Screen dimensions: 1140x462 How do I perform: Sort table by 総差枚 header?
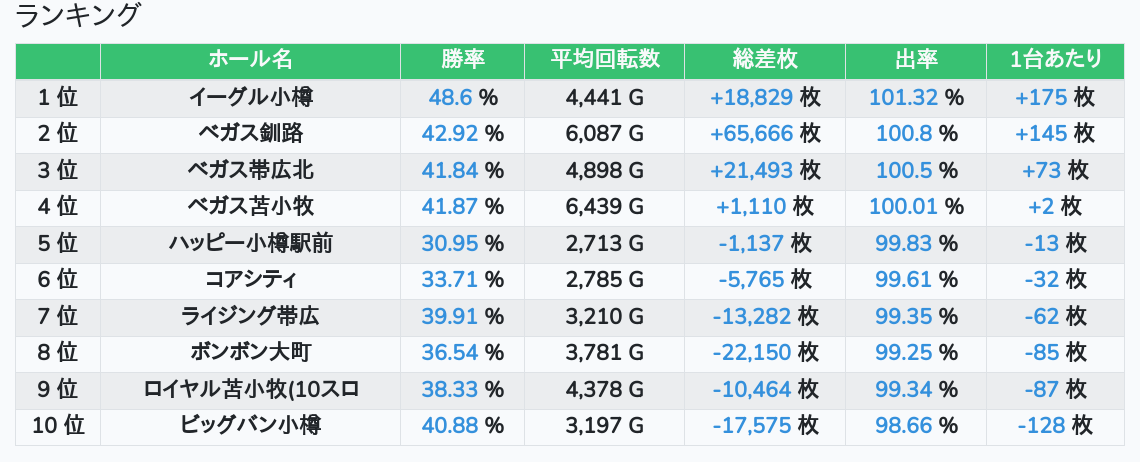click(x=764, y=60)
